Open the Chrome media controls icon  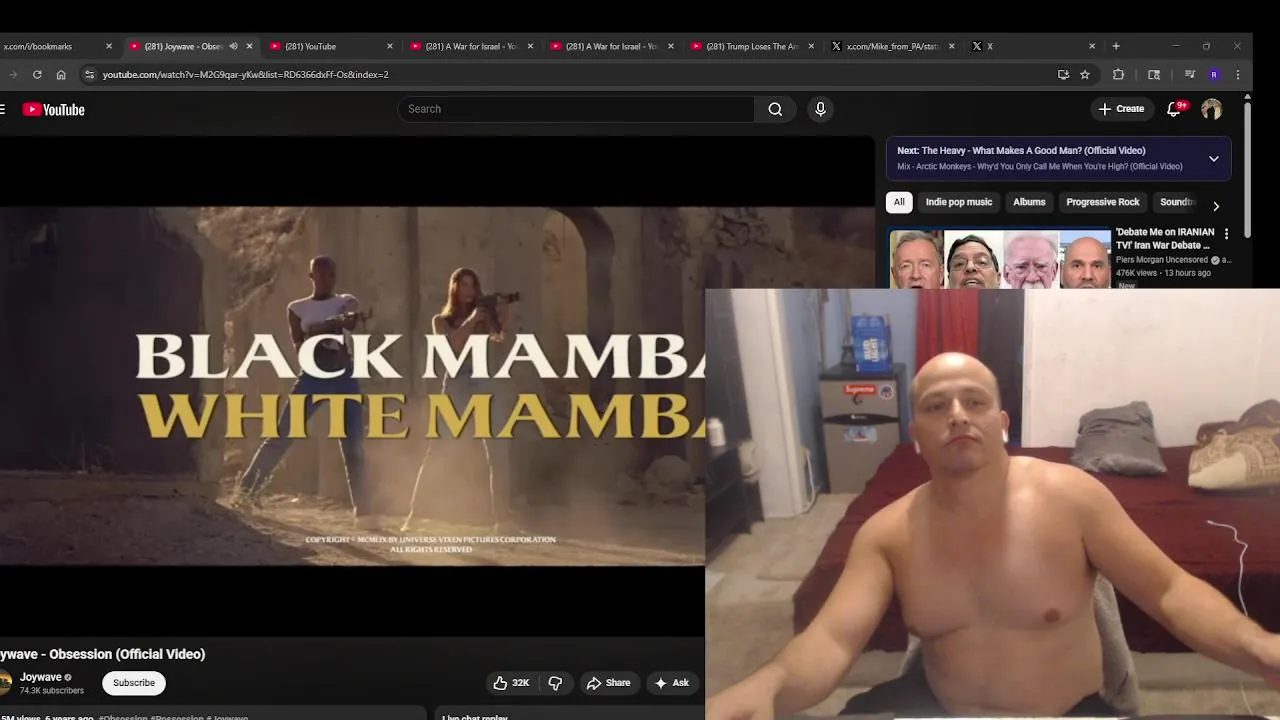point(1189,74)
